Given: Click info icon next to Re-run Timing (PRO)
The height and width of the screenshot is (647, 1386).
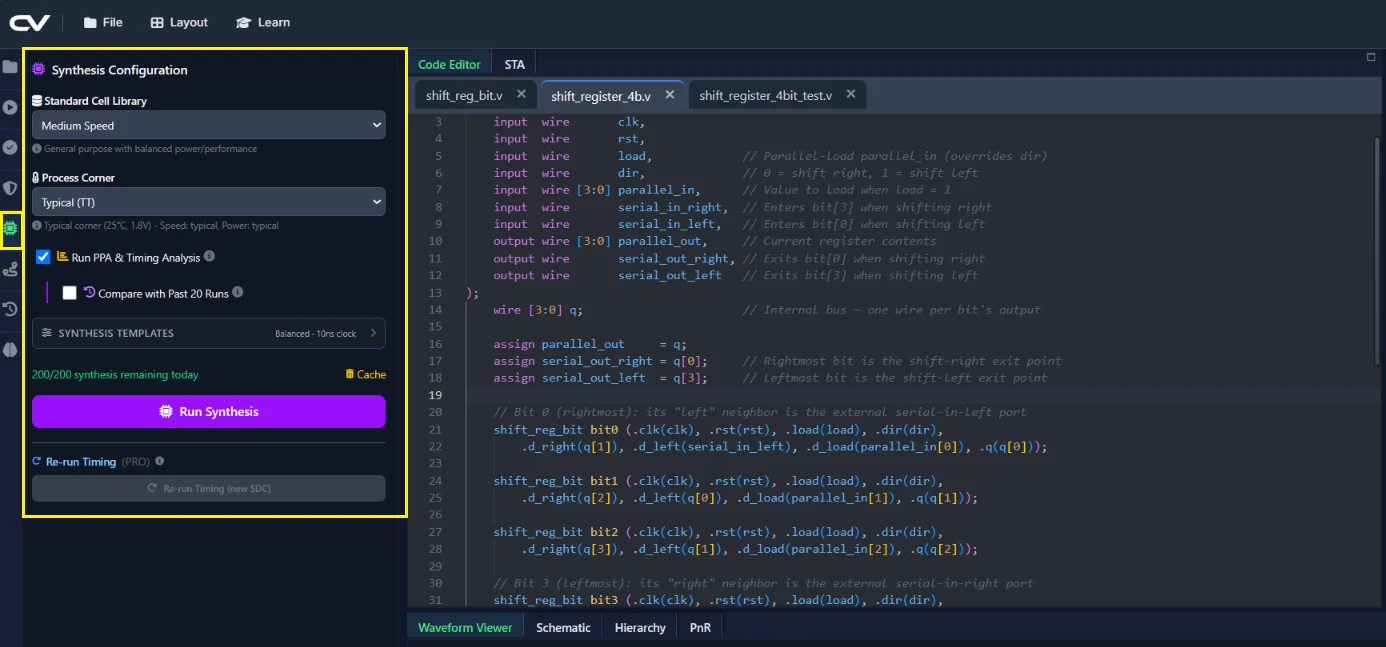Looking at the screenshot, I should tap(160, 462).
